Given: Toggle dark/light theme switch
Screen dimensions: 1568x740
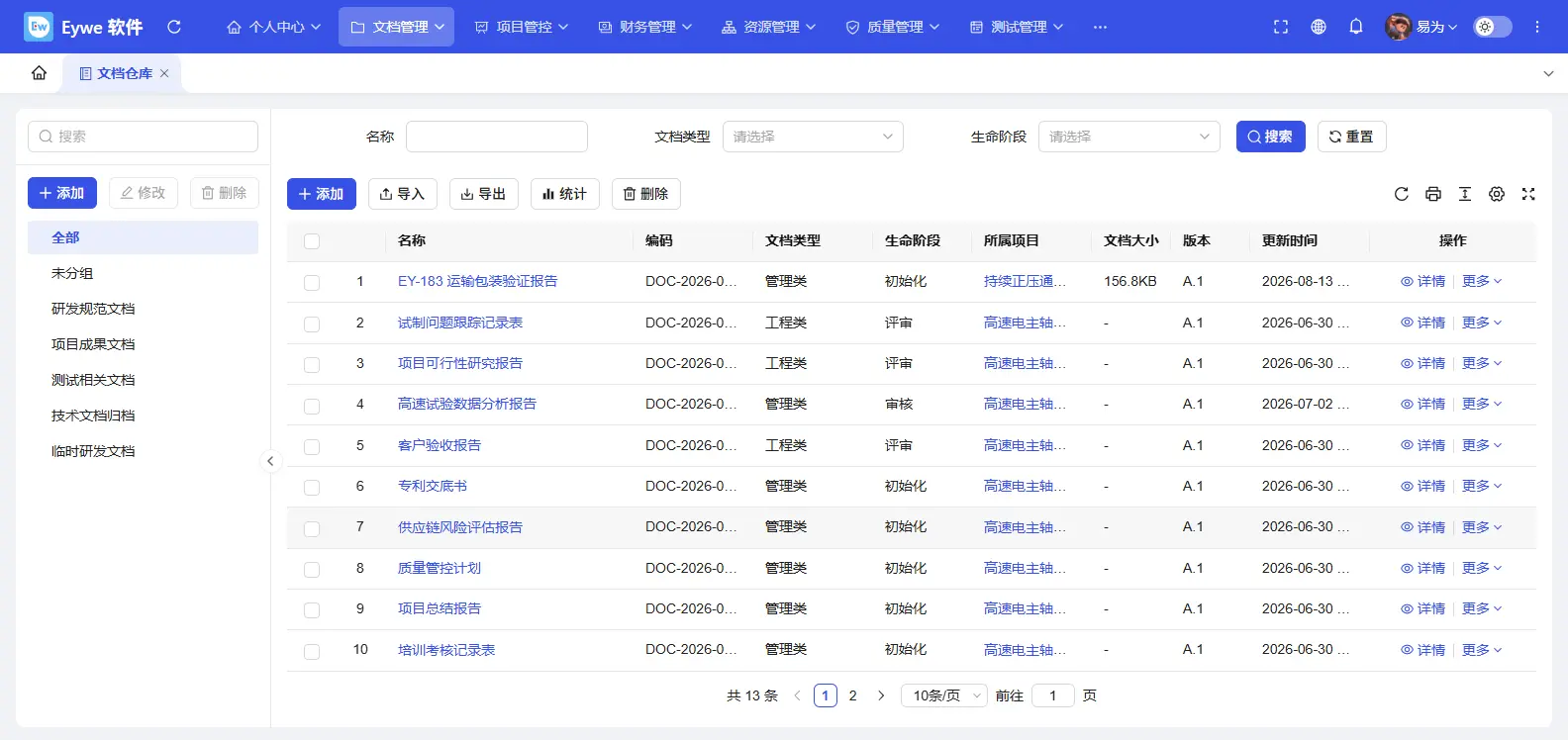Looking at the screenshot, I should pos(1493,27).
